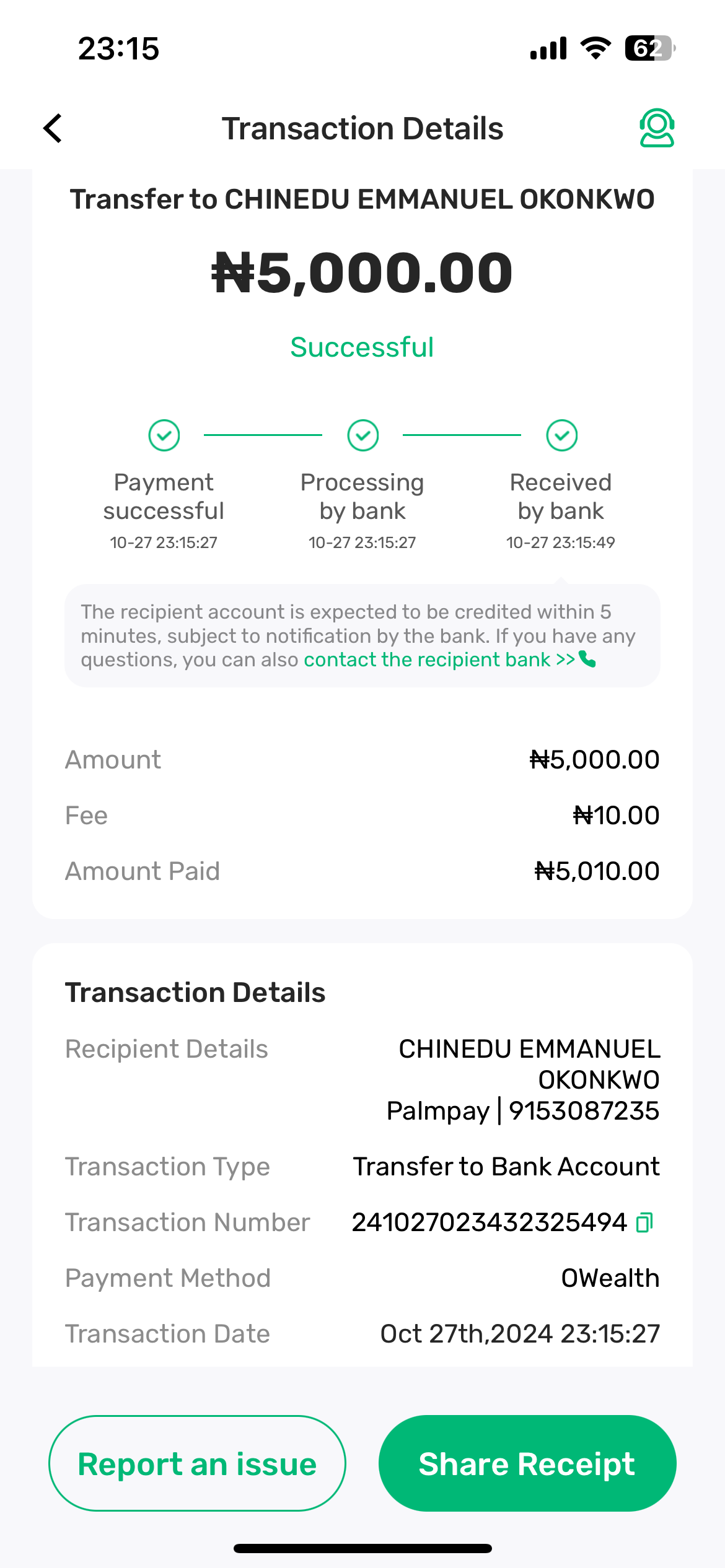Viewport: 725px width, 1568px height.
Task: Tap the OWealth payment method value
Action: [610, 1278]
